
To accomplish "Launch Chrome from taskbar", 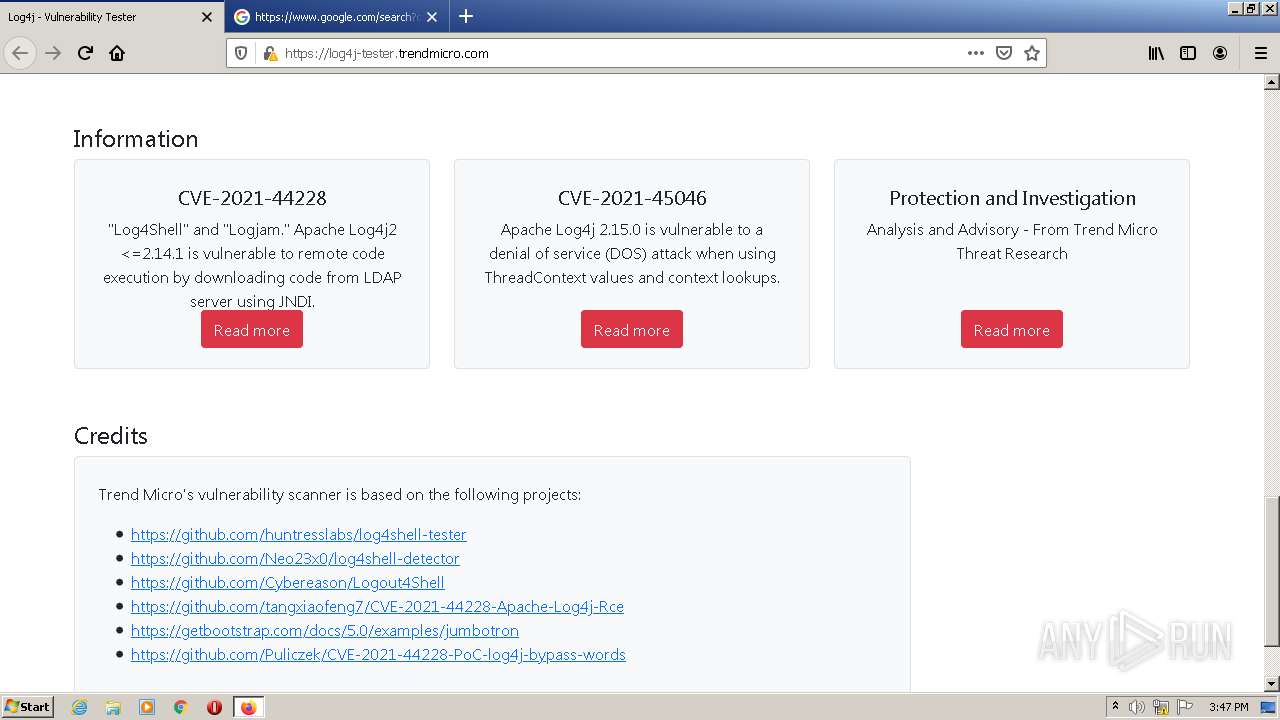I will (181, 707).
